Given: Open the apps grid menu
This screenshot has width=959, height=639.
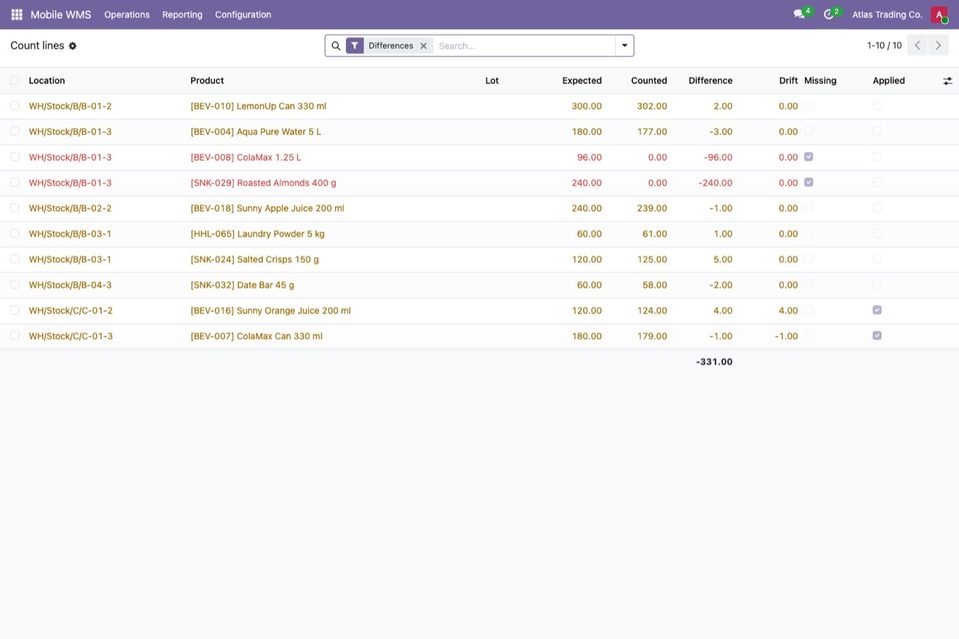Looking at the screenshot, I should [17, 14].
